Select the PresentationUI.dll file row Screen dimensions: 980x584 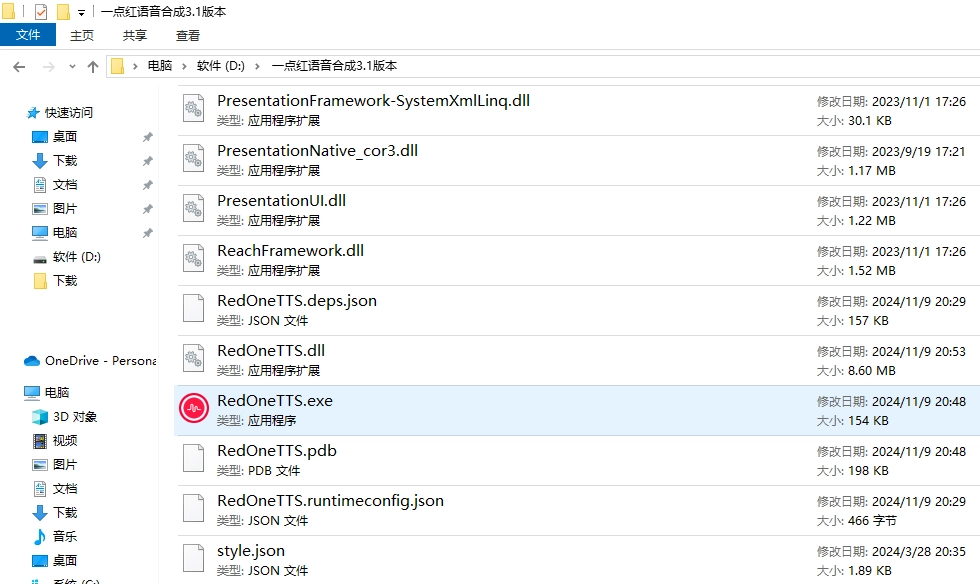tap(500, 210)
